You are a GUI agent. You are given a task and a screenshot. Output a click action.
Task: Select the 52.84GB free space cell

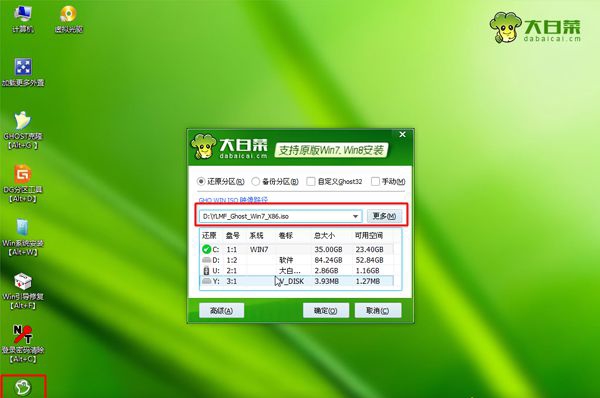[369, 260]
